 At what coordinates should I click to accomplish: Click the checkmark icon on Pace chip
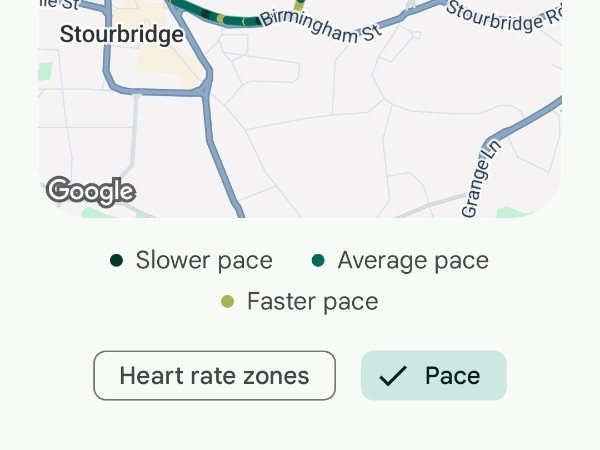point(393,376)
